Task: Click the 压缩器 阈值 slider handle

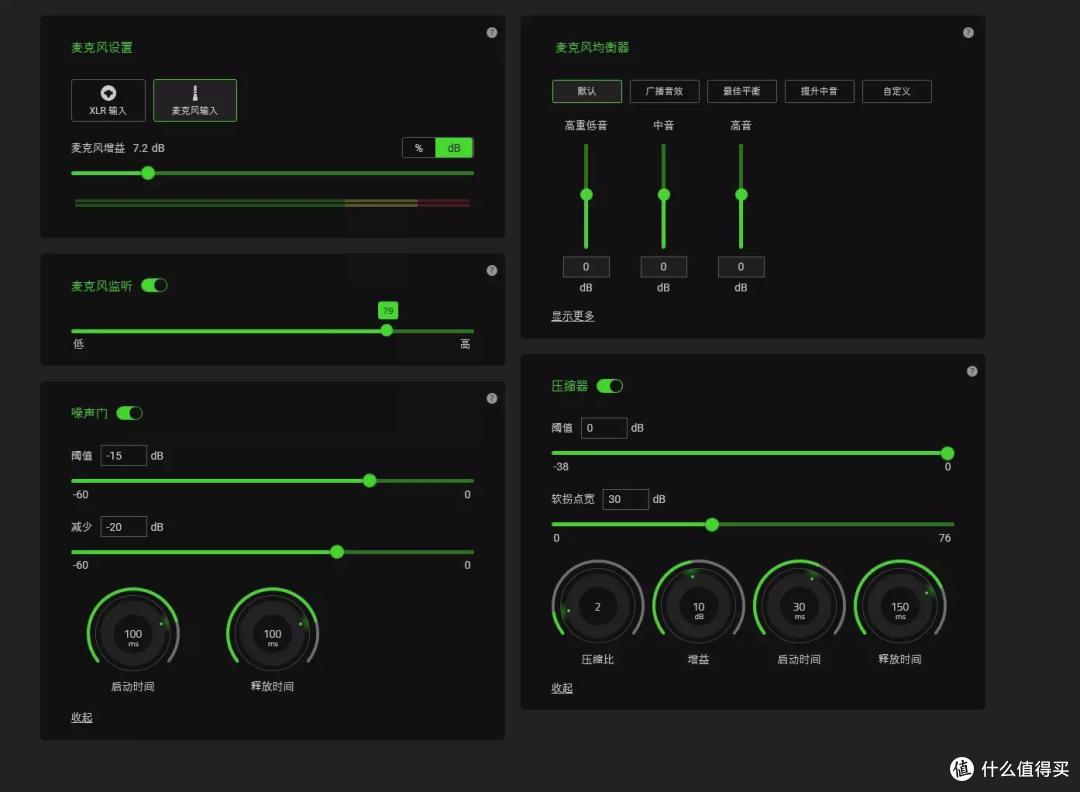Action: click(x=948, y=453)
